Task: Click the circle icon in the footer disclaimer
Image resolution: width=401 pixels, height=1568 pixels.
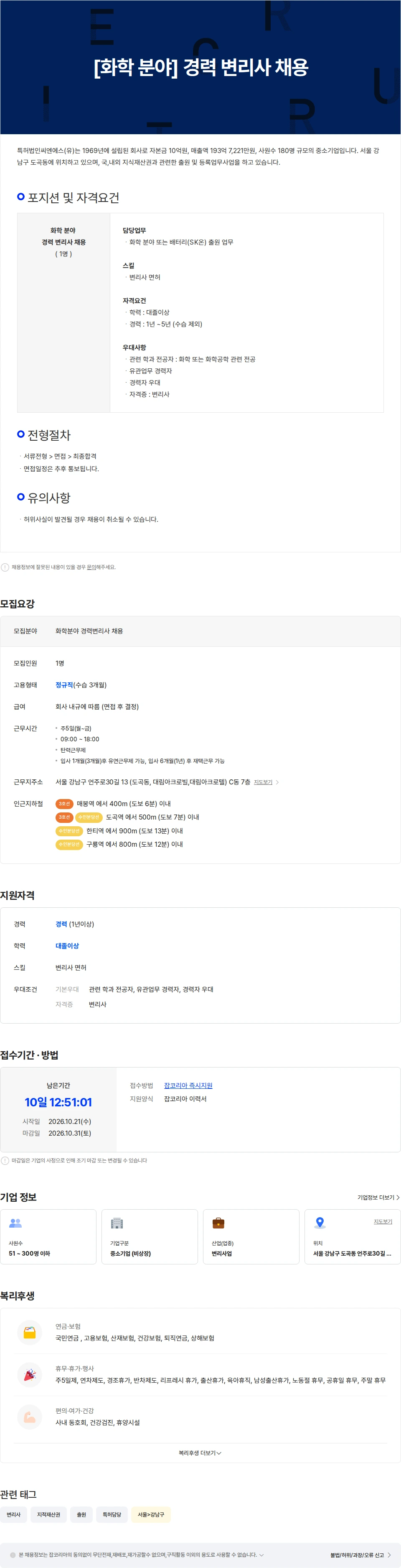Action: [x=13, y=1555]
